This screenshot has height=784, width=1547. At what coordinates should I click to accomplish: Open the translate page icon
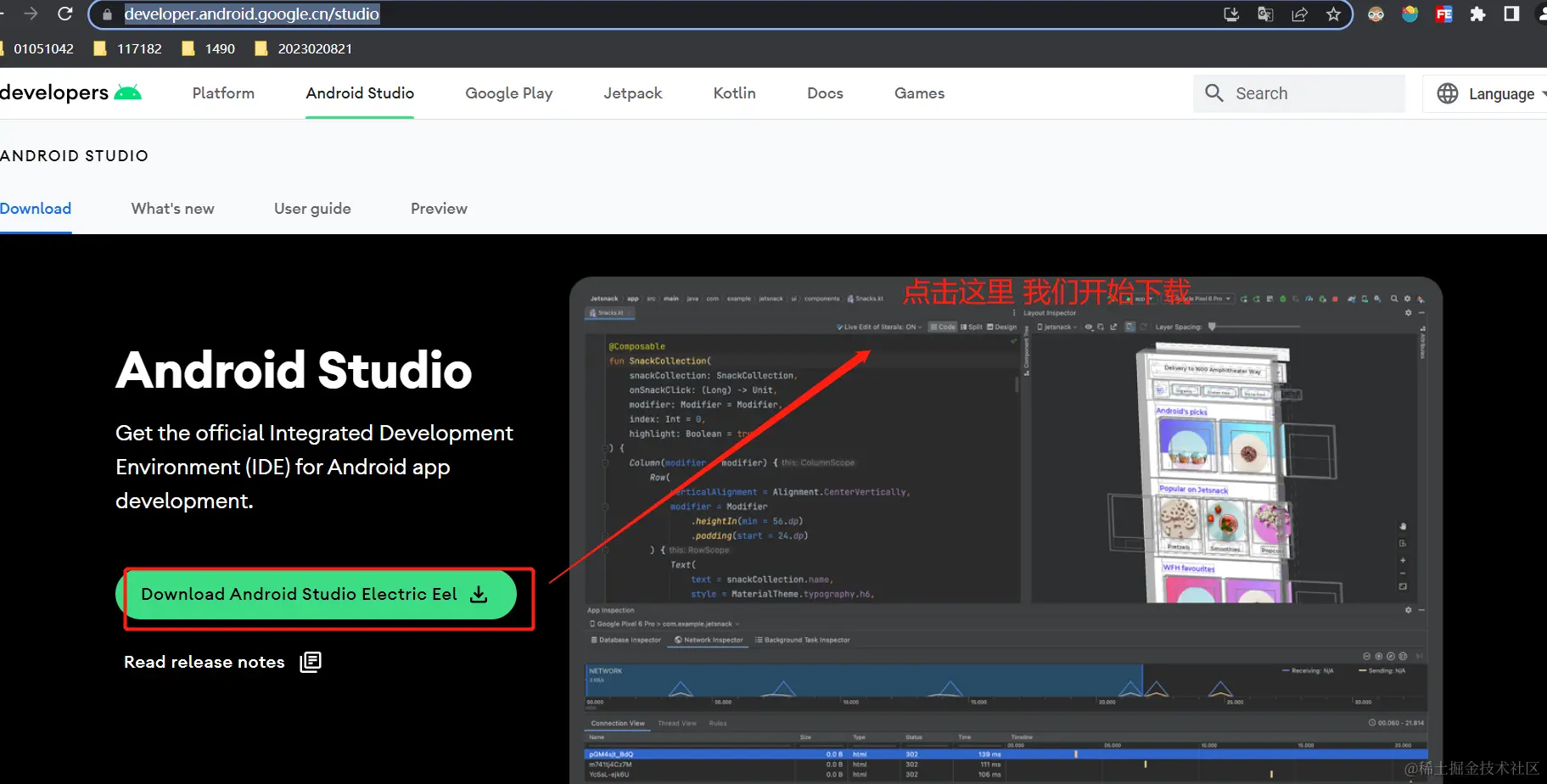click(1265, 14)
